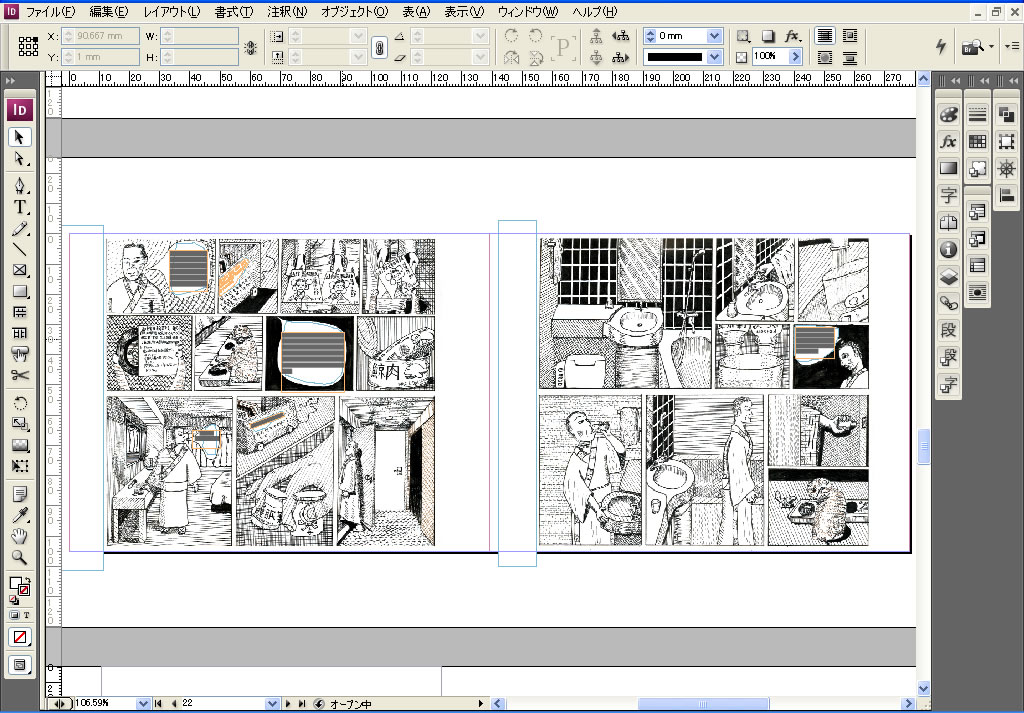Open the Layers panel icon
The image size is (1024, 713).
point(948,276)
